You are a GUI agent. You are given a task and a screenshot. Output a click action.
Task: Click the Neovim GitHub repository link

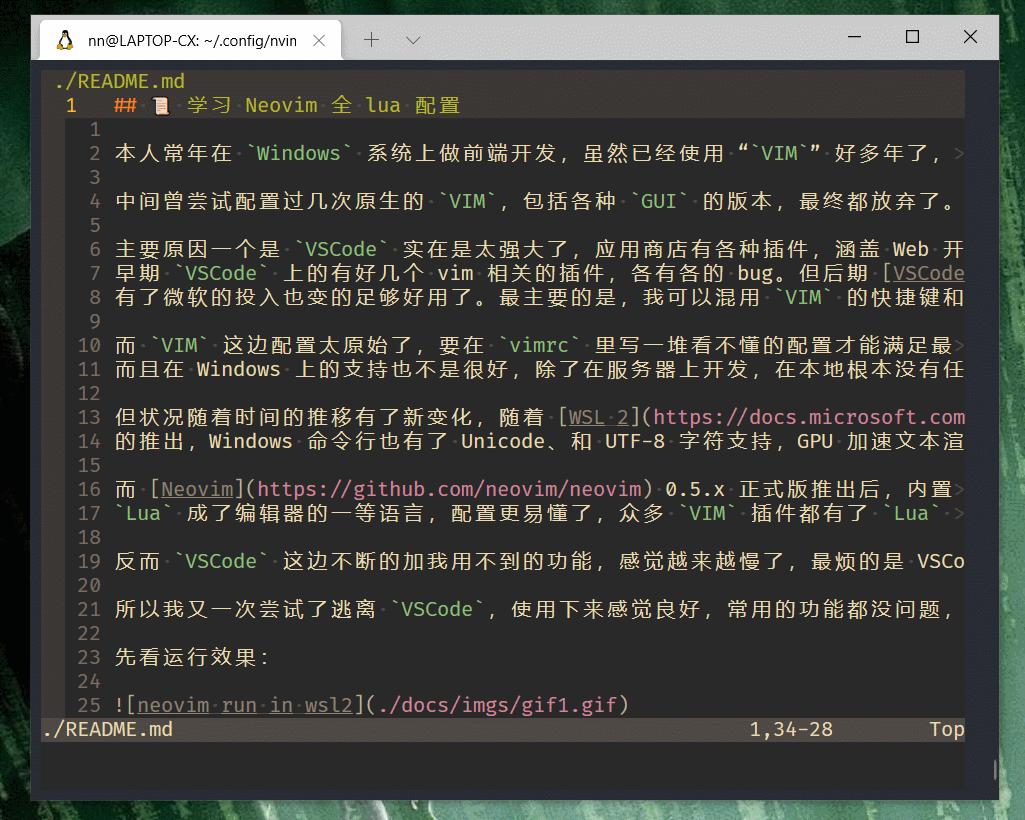tap(196, 489)
